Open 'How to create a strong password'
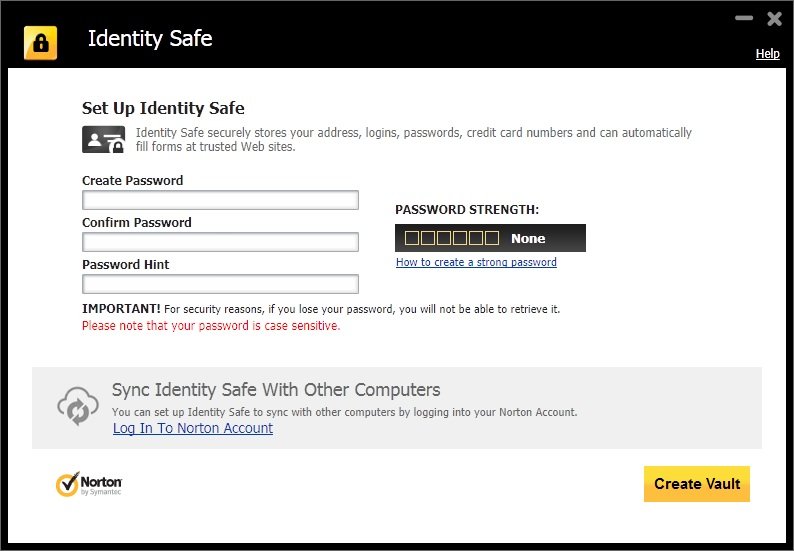 476,262
